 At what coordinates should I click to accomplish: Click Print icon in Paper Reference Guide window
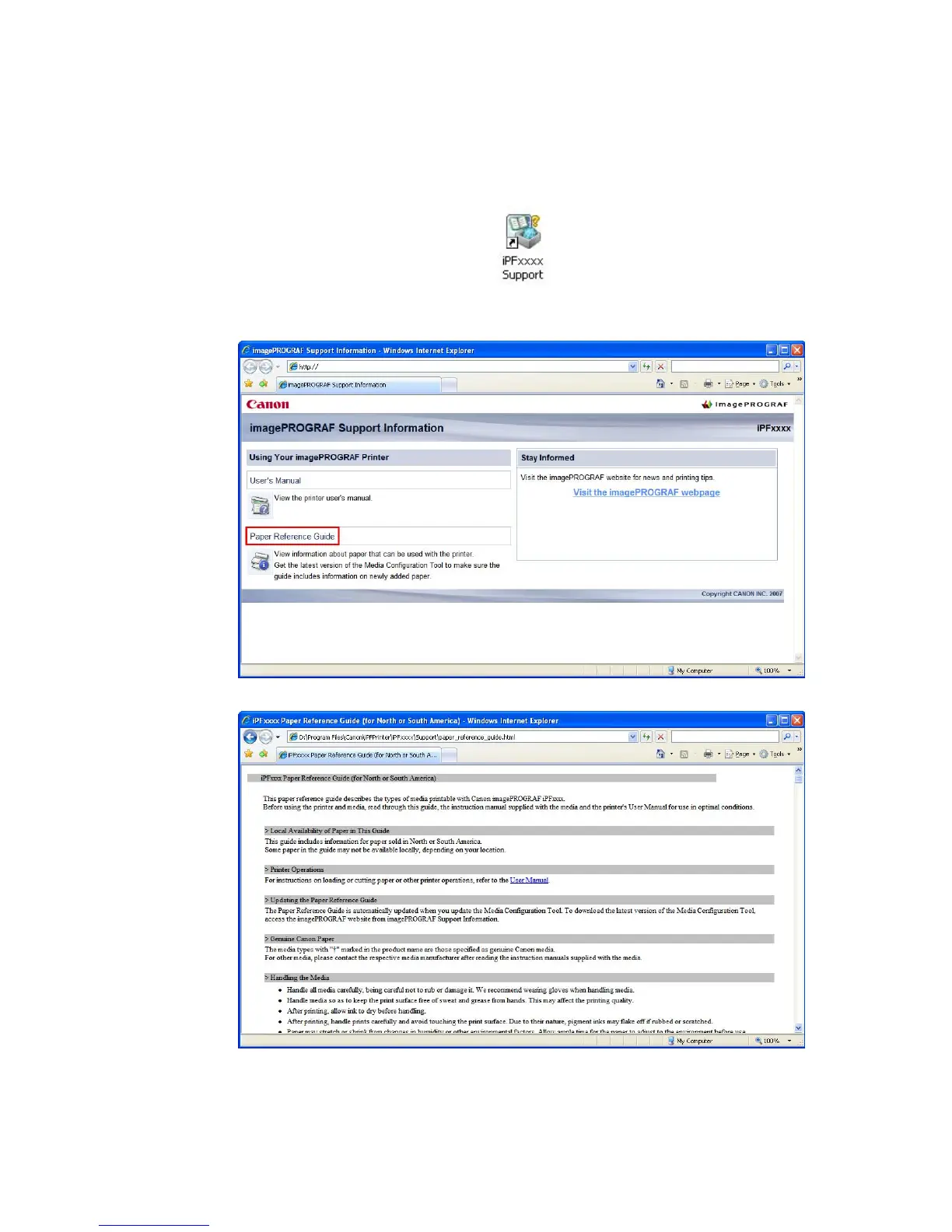pyautogui.click(x=708, y=754)
